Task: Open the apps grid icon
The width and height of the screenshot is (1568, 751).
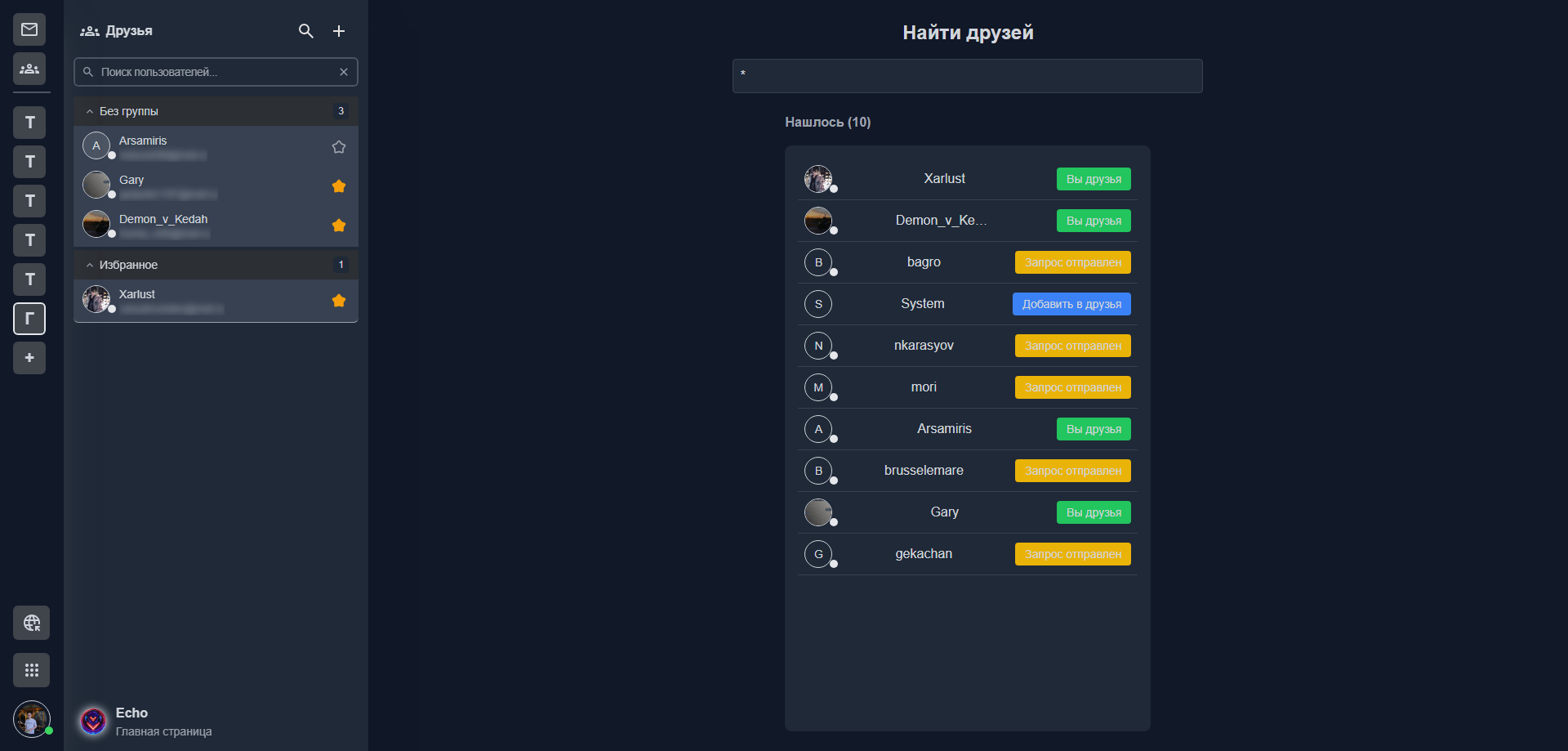Action: click(x=31, y=670)
